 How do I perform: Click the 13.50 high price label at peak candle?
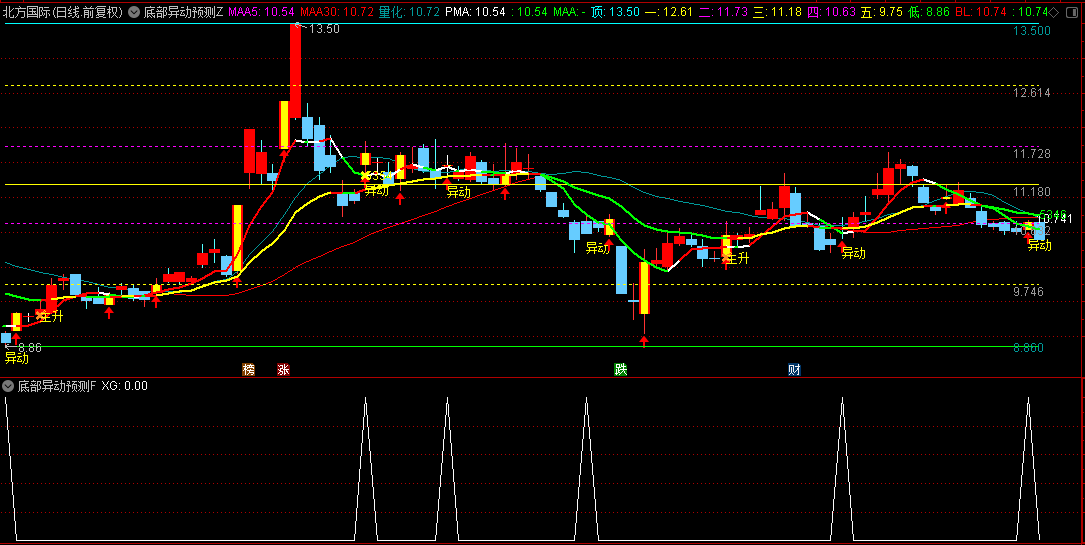[x=324, y=29]
